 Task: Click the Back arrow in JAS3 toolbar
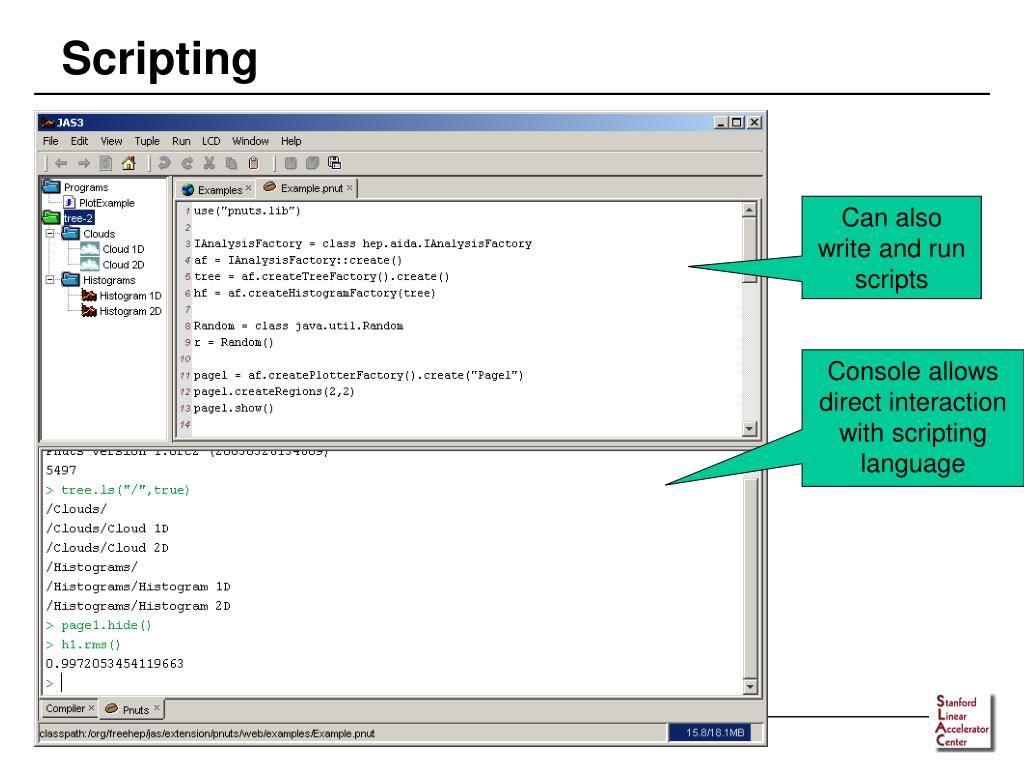(61, 163)
